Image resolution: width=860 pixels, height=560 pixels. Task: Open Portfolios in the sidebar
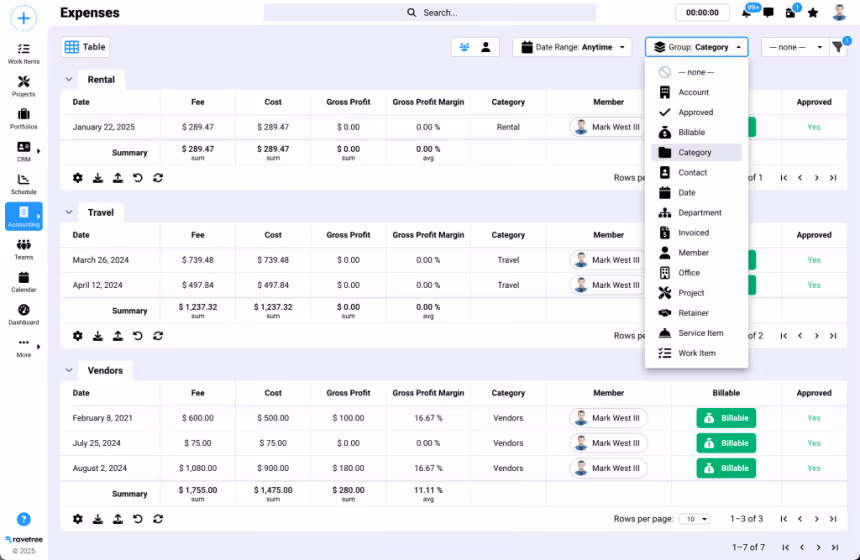24,119
